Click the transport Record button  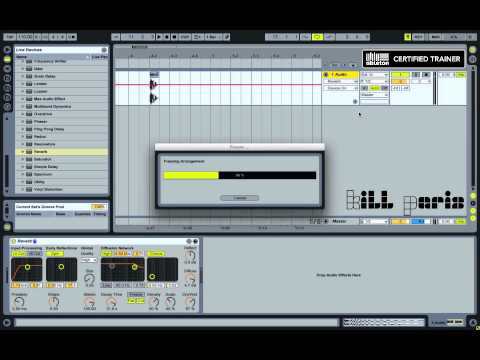[174, 37]
